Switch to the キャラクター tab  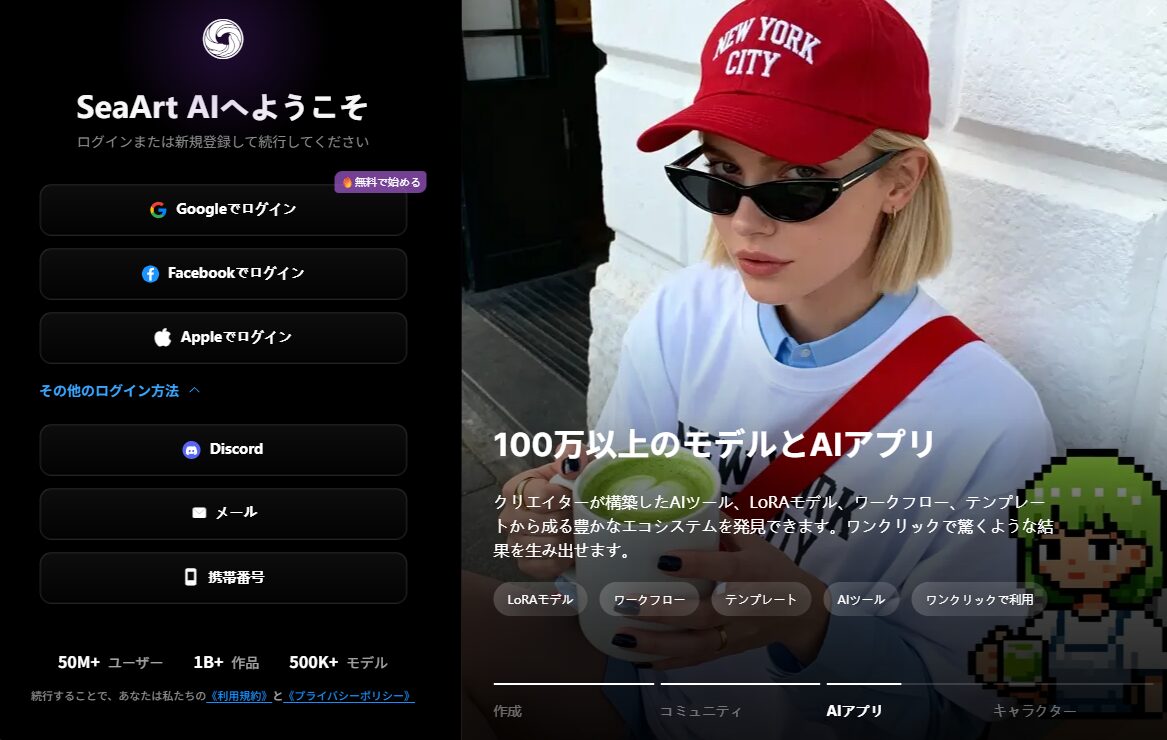(x=1035, y=711)
